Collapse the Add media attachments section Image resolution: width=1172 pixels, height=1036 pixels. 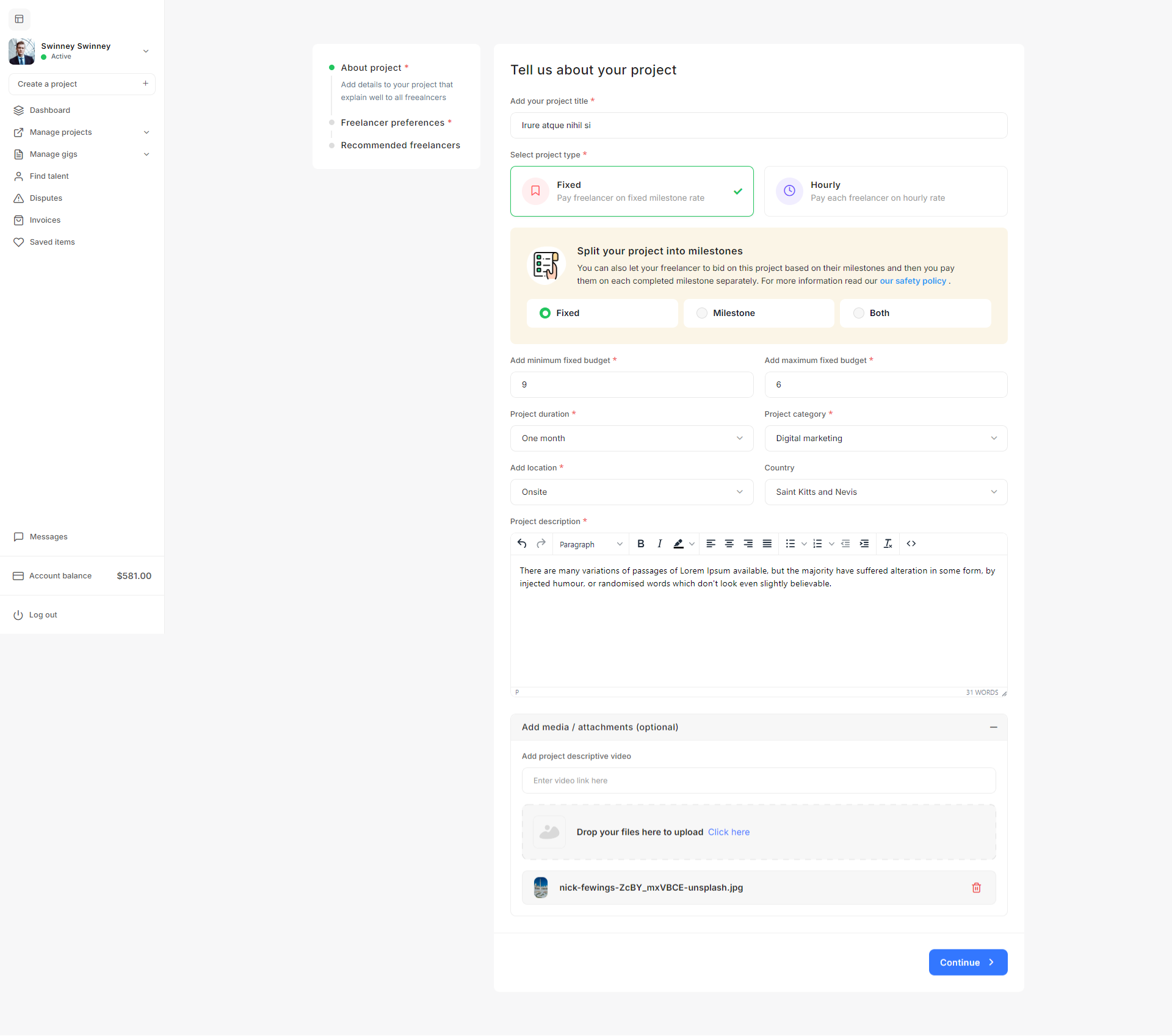pyautogui.click(x=993, y=727)
